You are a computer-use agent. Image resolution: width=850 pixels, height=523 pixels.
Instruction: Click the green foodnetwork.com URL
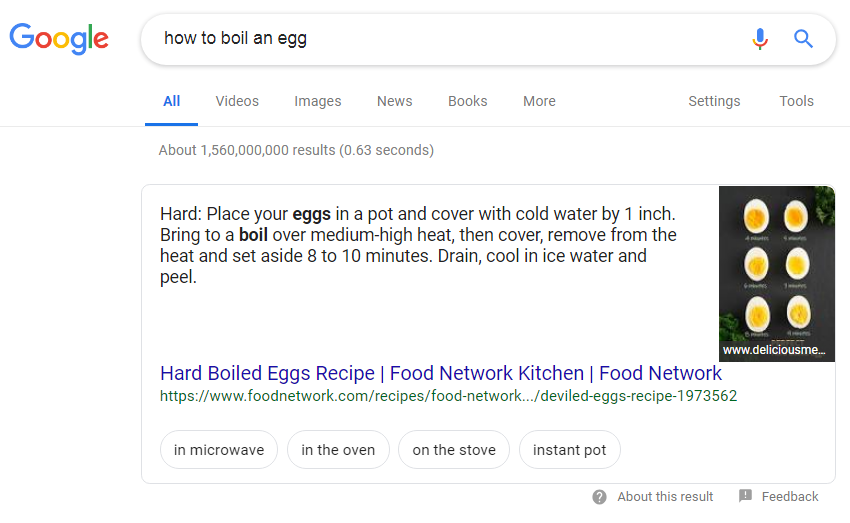(x=448, y=396)
